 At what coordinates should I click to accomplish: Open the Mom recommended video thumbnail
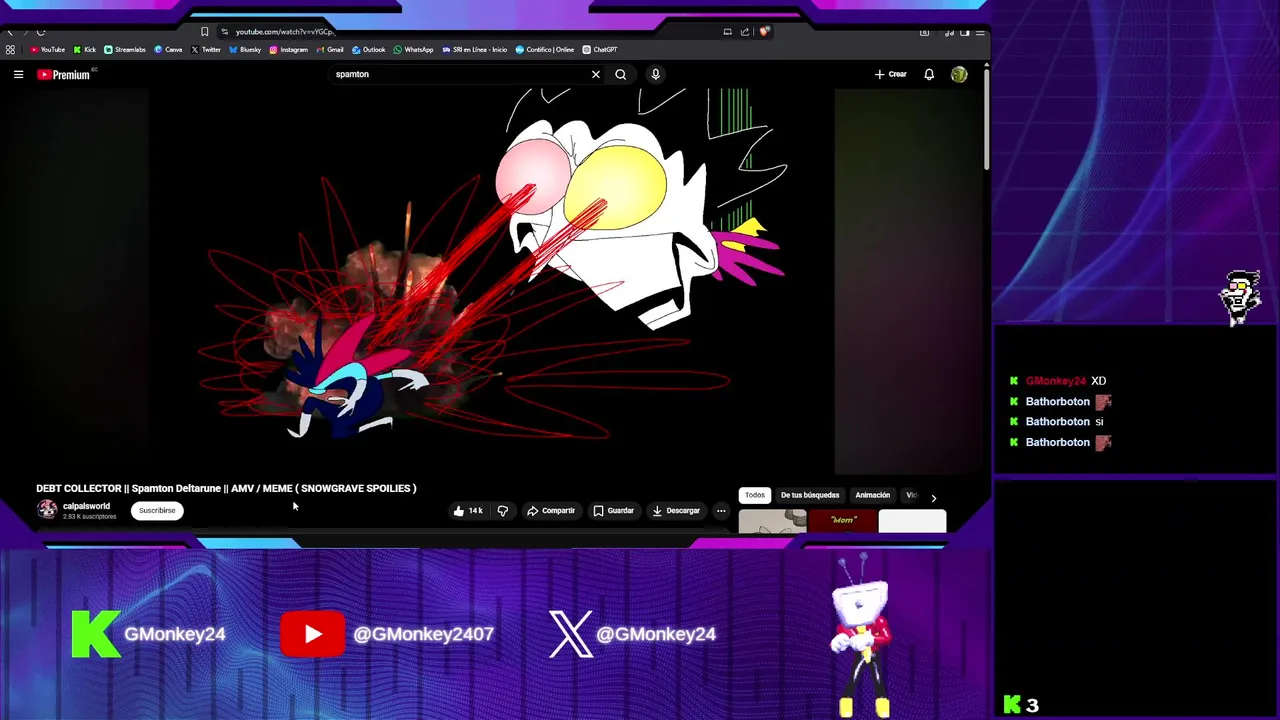pyautogui.click(x=842, y=521)
